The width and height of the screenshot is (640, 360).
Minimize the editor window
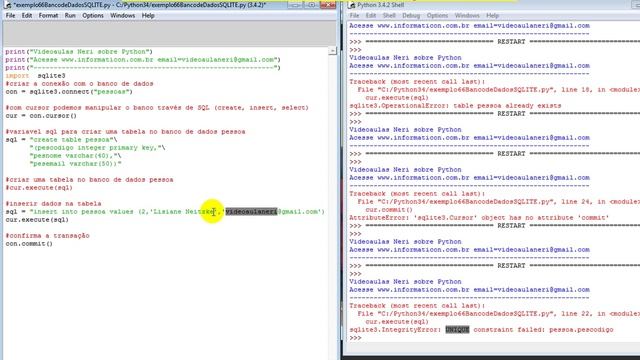click(296, 5)
